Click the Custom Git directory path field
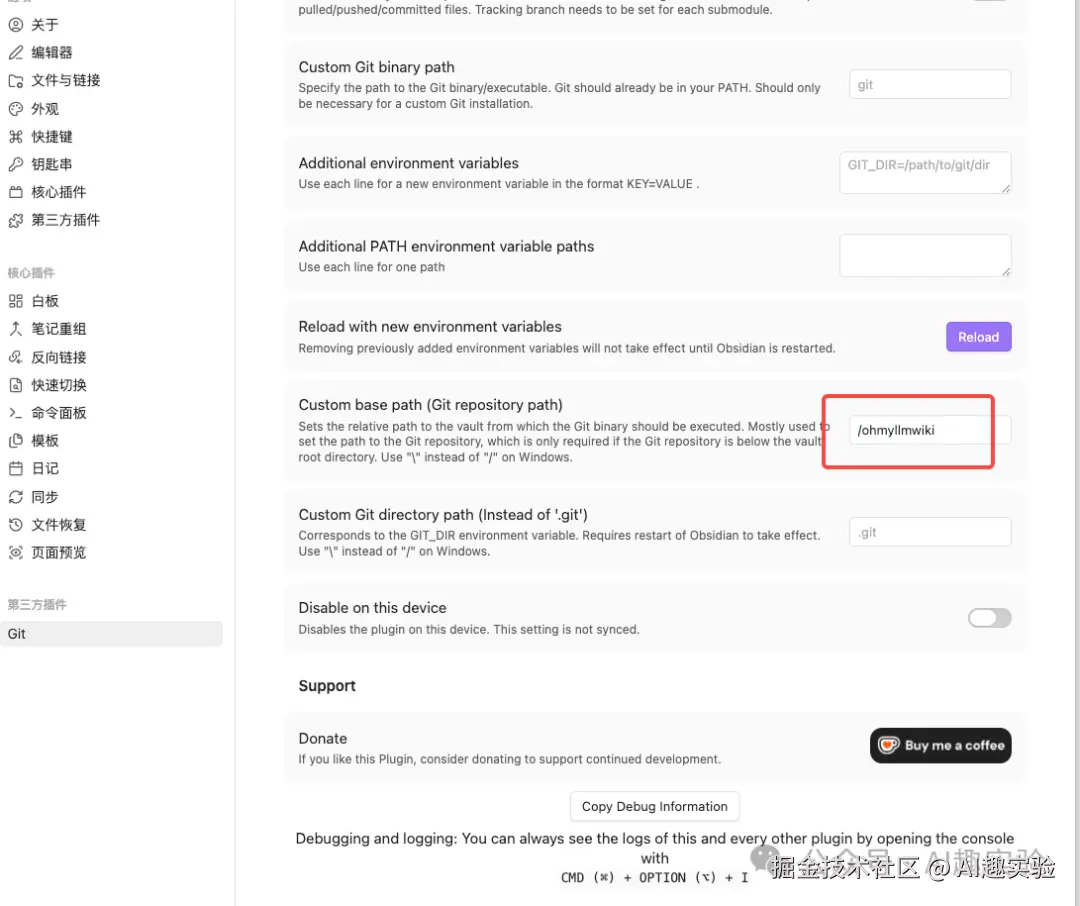 click(x=930, y=532)
